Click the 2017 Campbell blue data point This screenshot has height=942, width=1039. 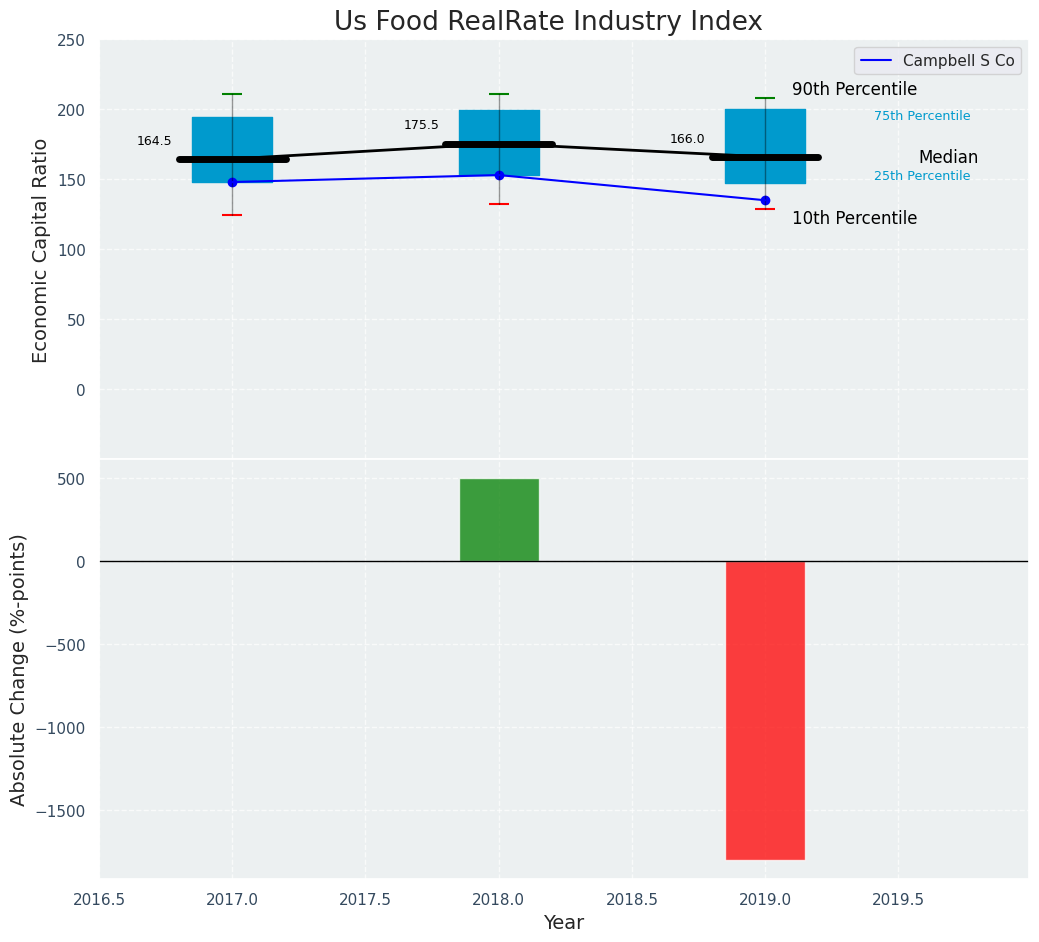click(232, 182)
